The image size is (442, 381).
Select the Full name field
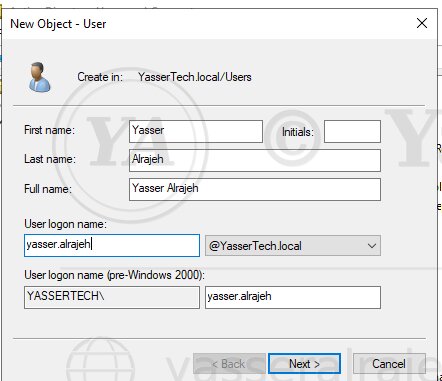(255, 189)
